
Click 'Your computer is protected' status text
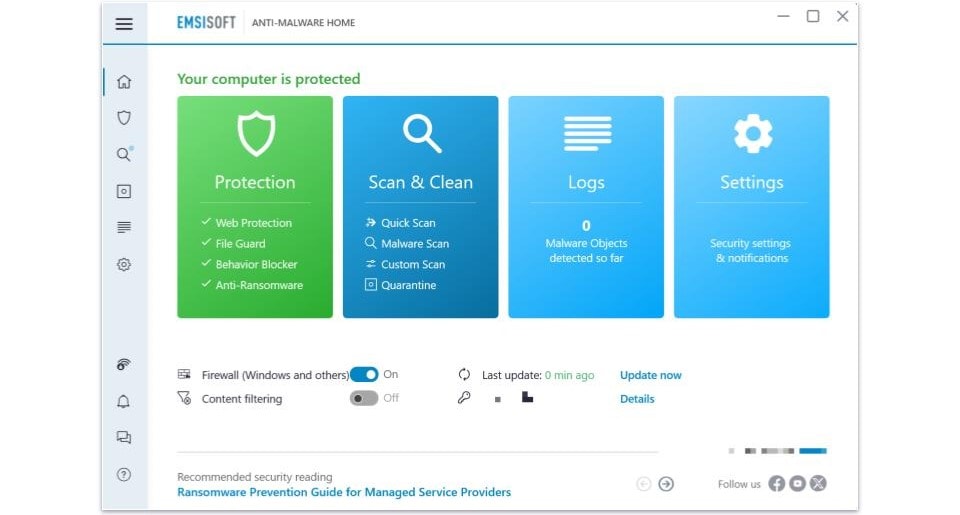click(268, 79)
